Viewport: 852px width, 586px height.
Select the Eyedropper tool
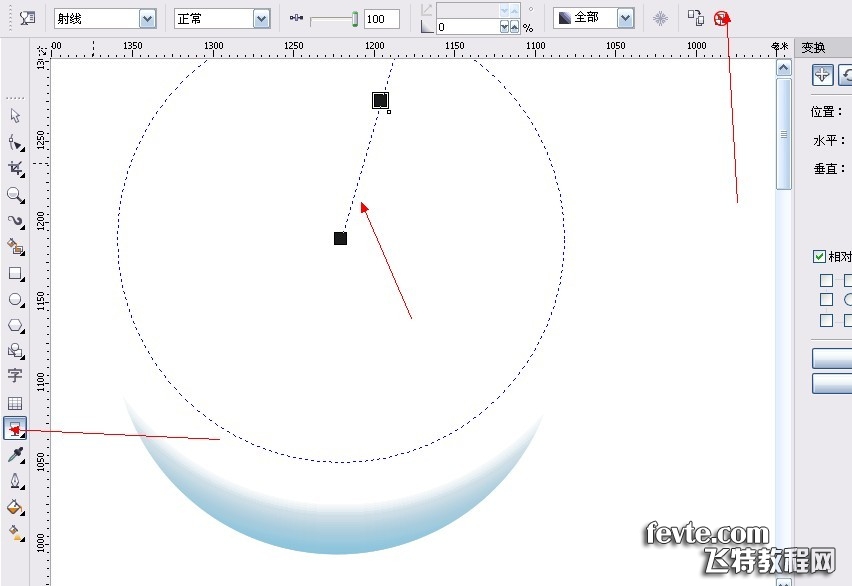tap(15, 455)
